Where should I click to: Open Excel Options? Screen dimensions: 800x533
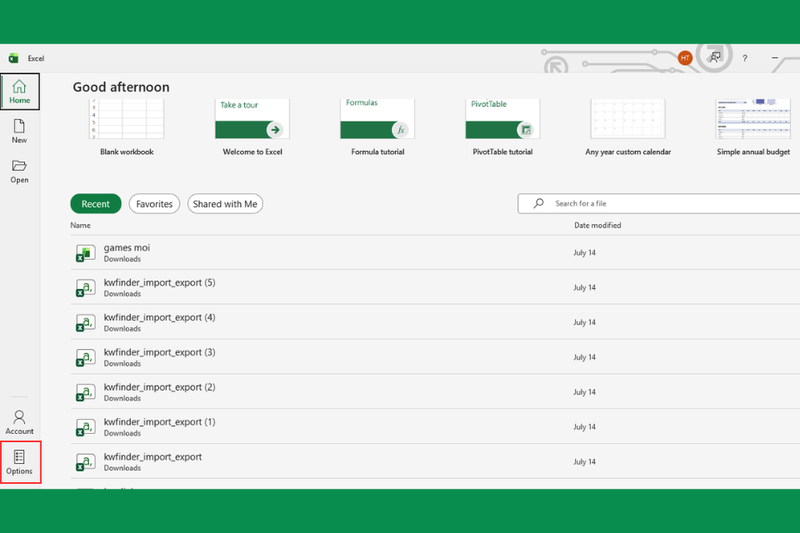(19, 463)
